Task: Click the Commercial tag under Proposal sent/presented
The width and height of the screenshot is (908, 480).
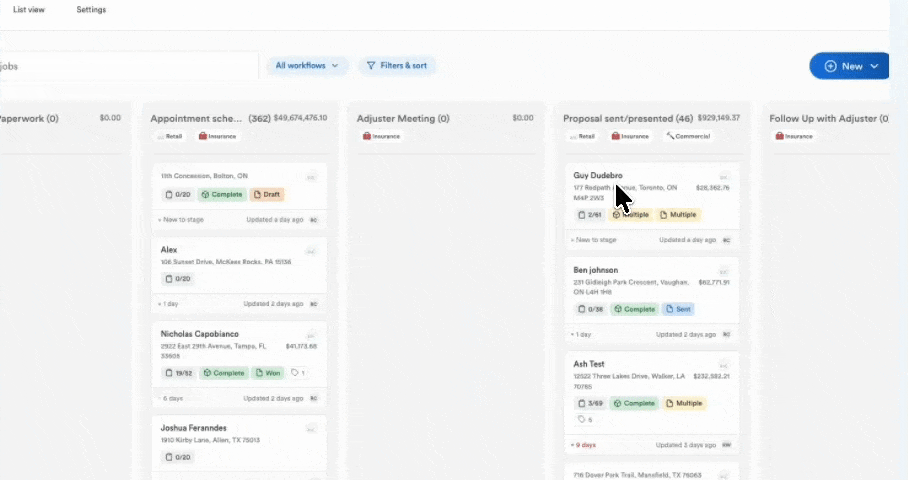Action: point(688,136)
